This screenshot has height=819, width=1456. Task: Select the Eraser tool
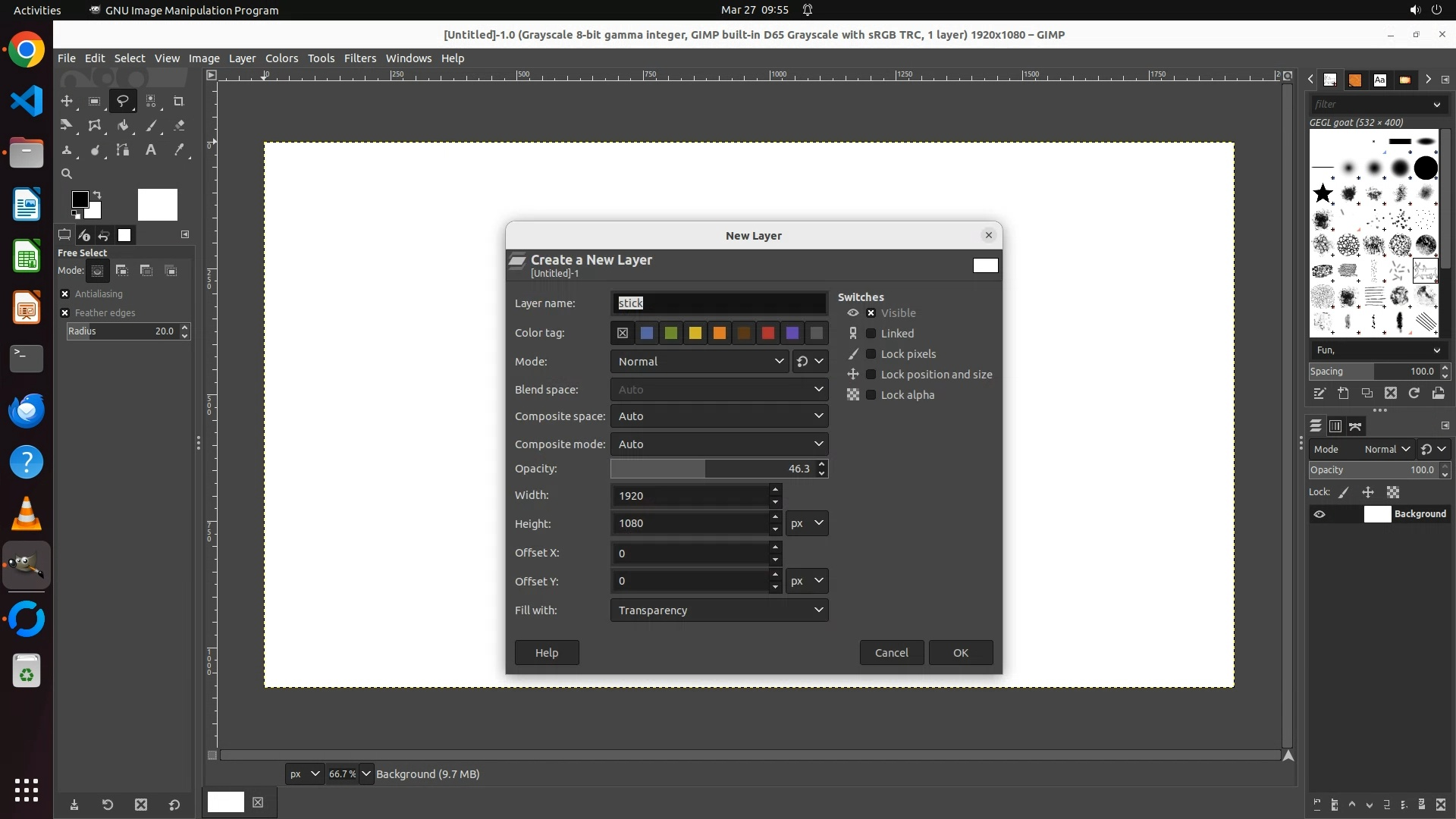click(x=179, y=126)
